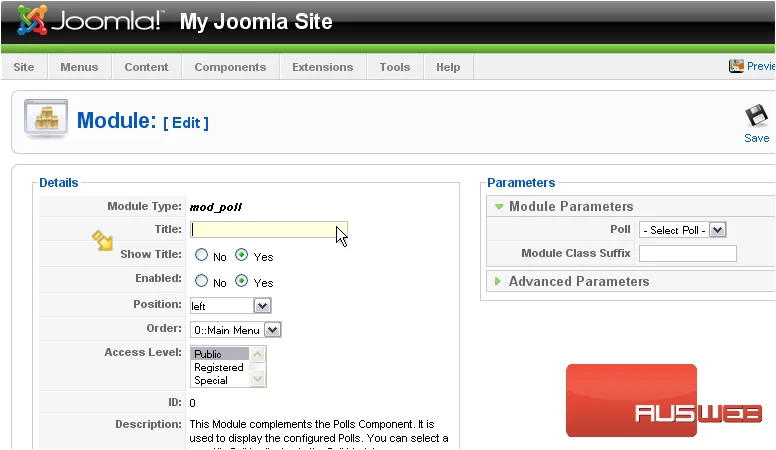
Task: Set Show Title to No
Action: pos(201,255)
